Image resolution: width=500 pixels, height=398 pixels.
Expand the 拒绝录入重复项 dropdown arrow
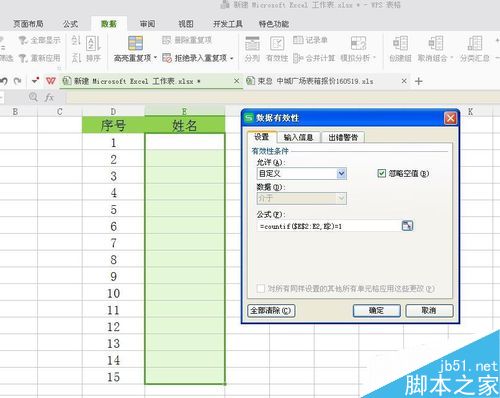232,58
